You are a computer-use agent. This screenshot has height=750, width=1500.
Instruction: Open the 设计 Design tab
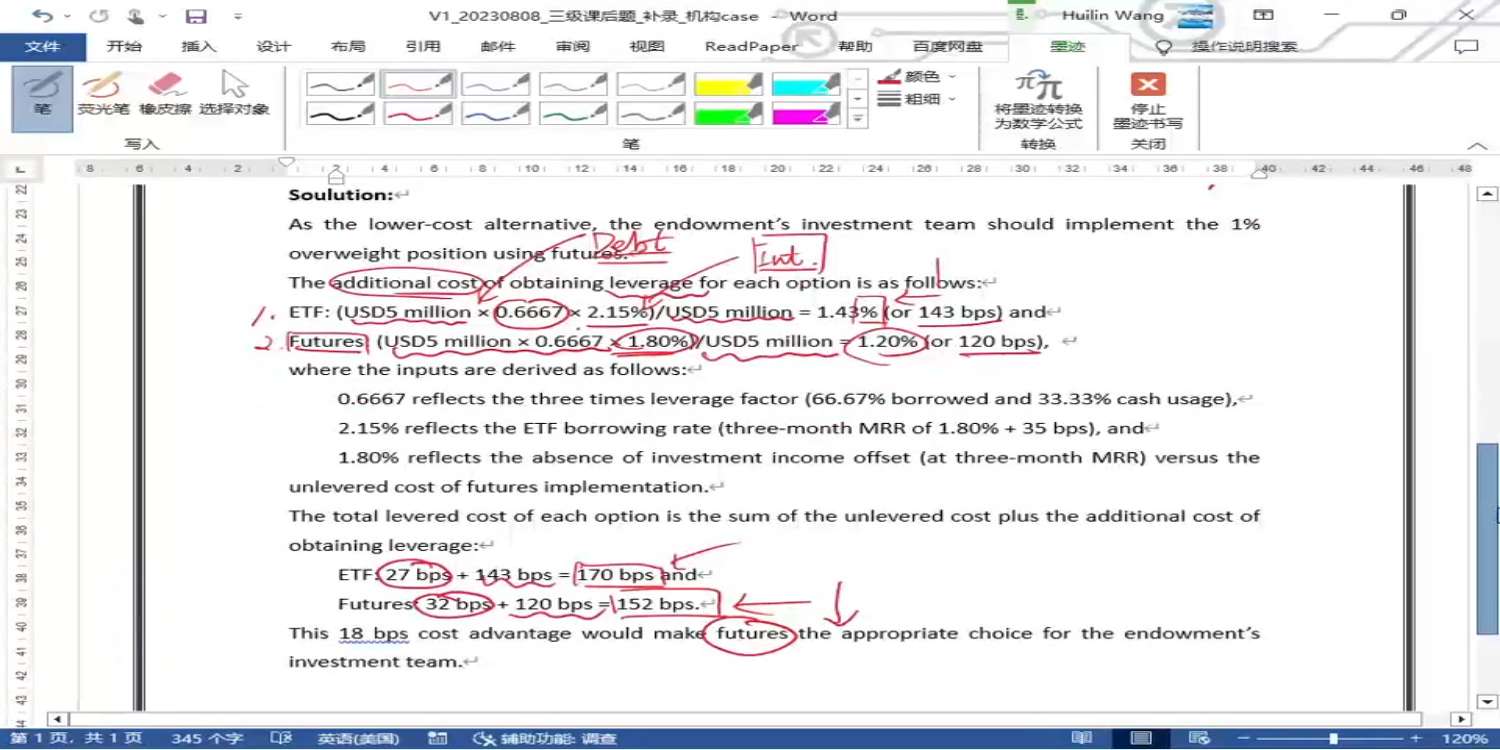(273, 47)
